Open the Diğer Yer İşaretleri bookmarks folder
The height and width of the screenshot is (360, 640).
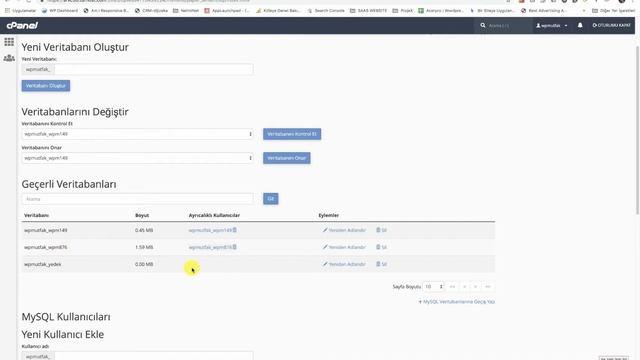(613, 11)
